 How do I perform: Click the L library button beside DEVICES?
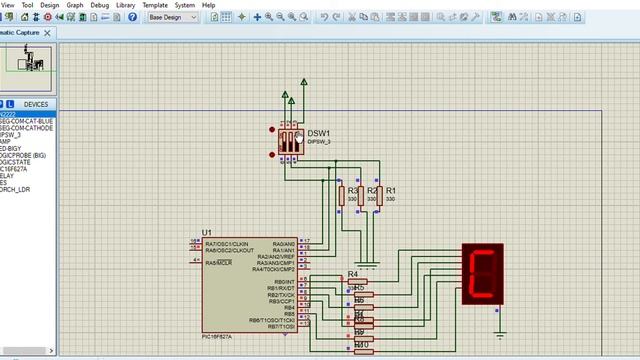(x=10, y=104)
